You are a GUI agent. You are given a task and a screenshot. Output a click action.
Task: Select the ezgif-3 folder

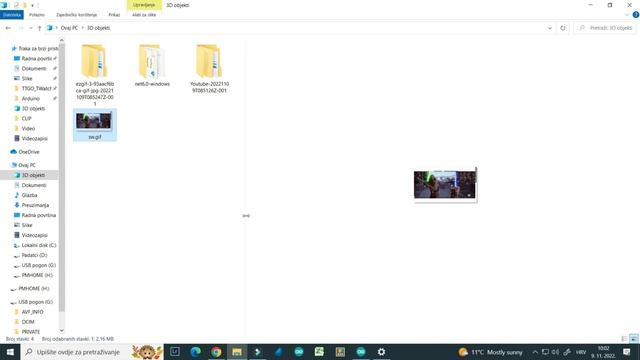(95, 75)
